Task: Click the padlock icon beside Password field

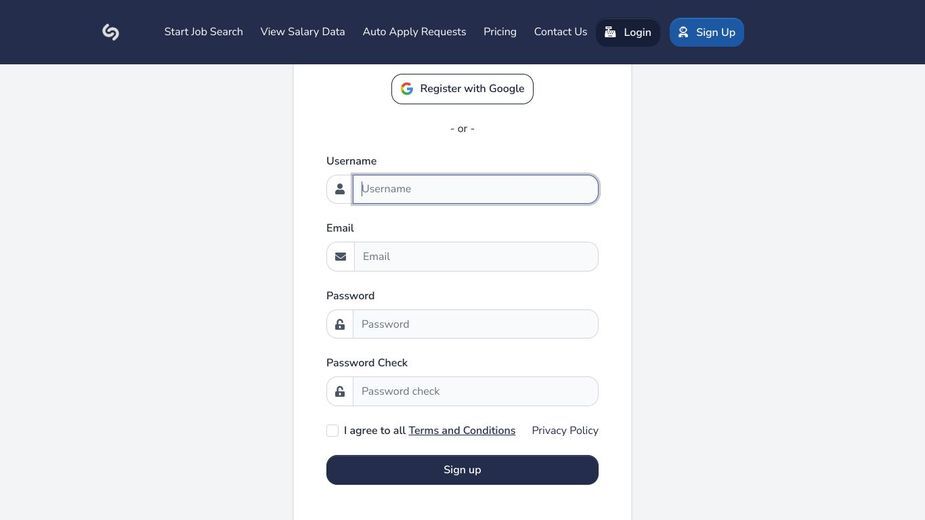Action: [x=340, y=324]
